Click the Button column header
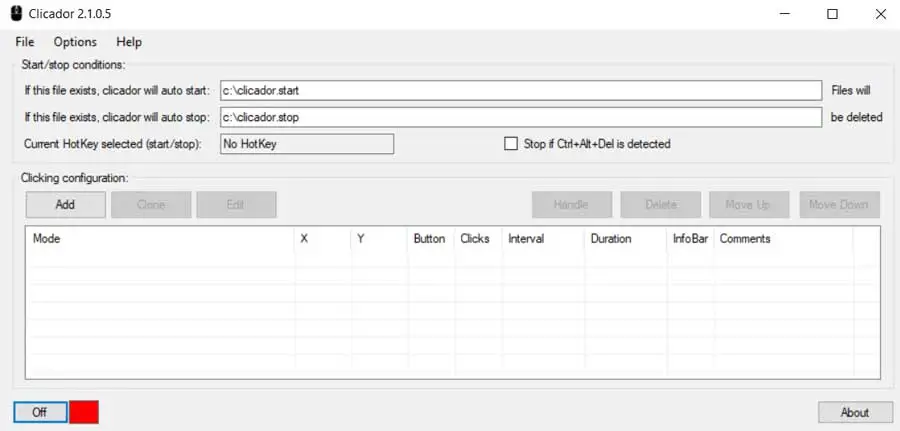The width and height of the screenshot is (900, 431). [431, 239]
